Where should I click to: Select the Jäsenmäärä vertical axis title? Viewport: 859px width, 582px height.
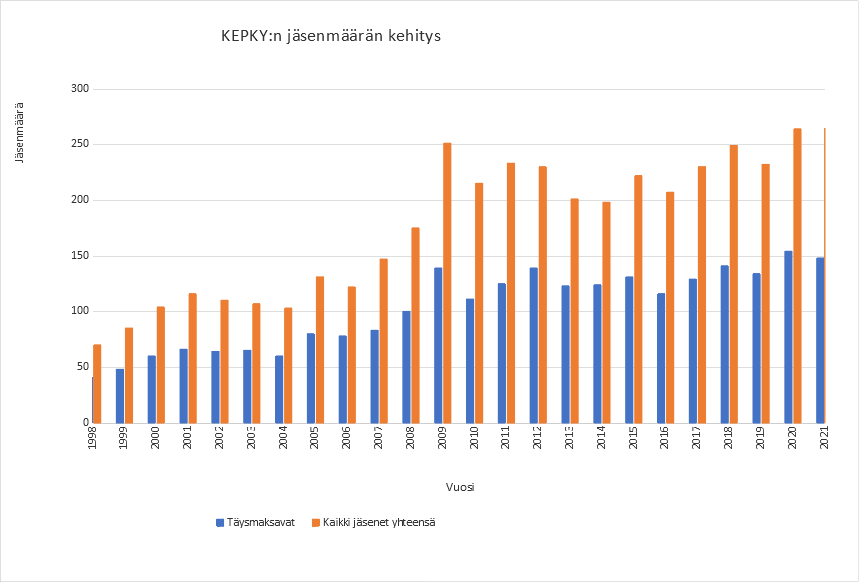click(19, 133)
